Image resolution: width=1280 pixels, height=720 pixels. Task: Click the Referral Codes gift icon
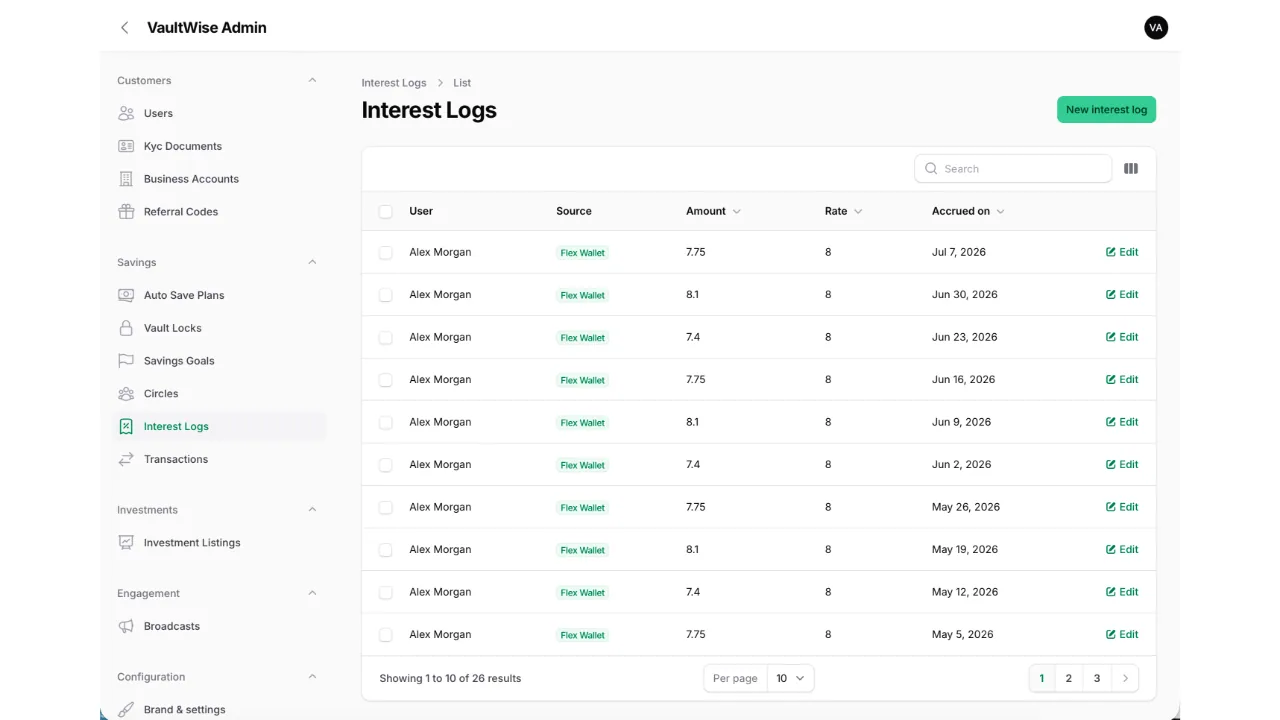126,212
